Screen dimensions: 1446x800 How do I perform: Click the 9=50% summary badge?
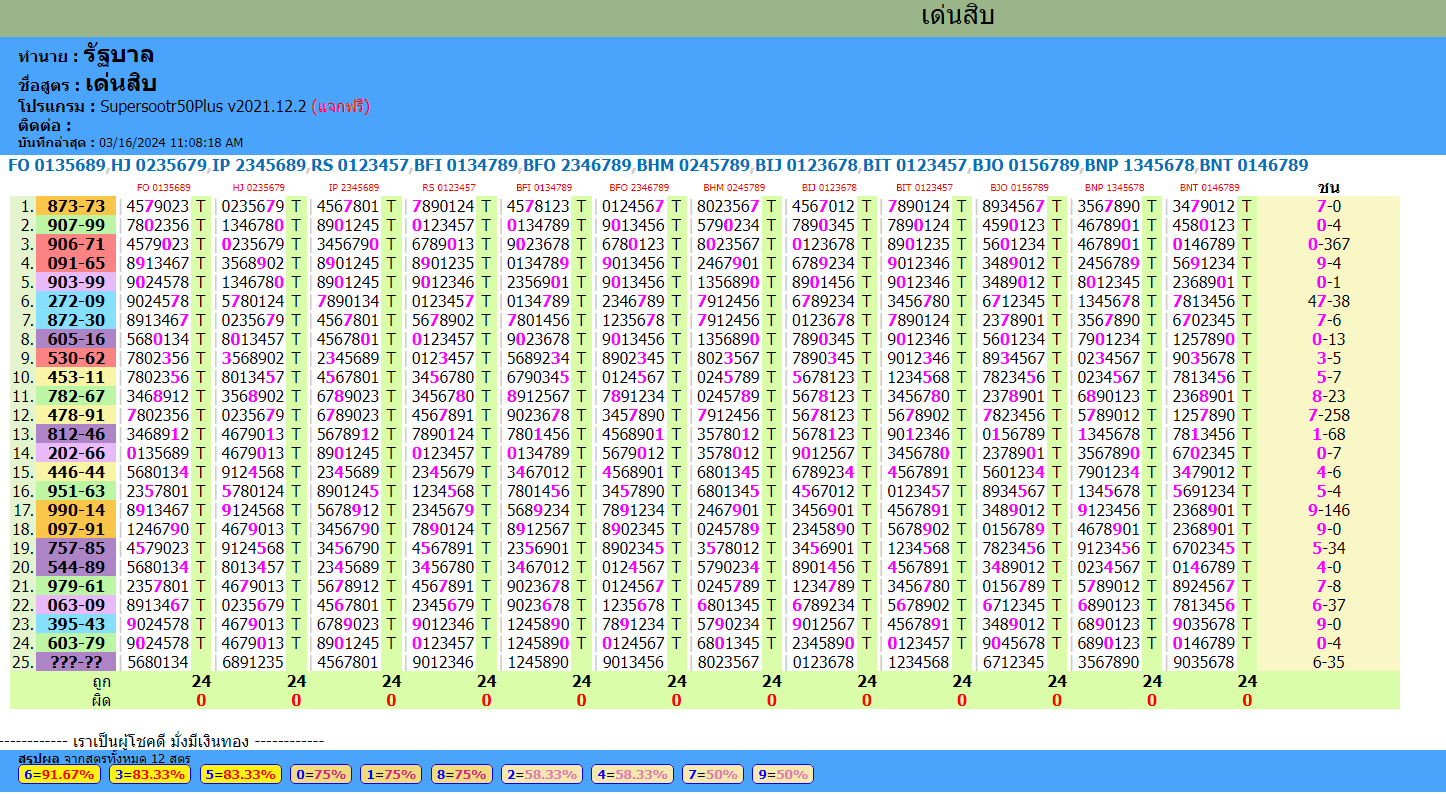[x=783, y=774]
